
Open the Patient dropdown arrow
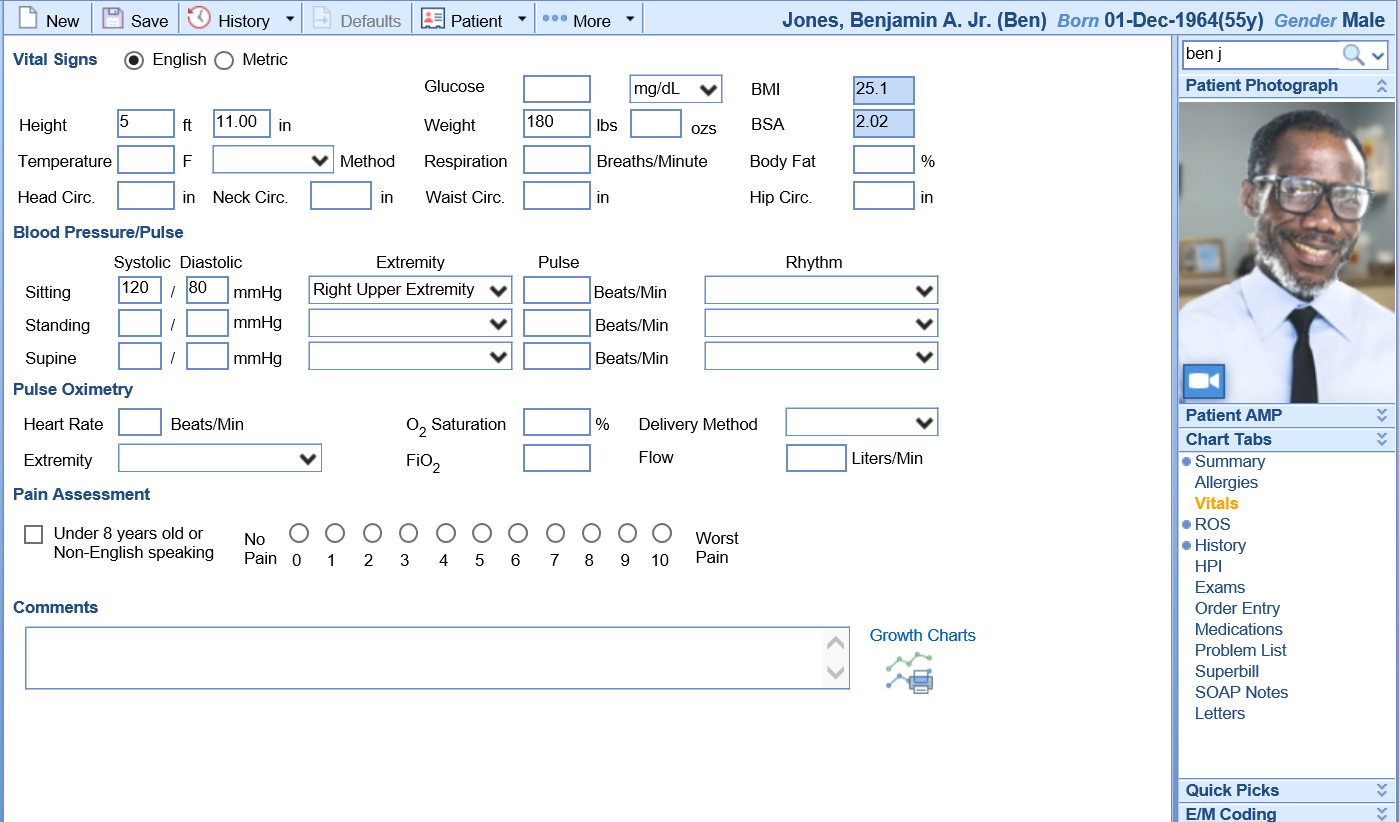522,19
